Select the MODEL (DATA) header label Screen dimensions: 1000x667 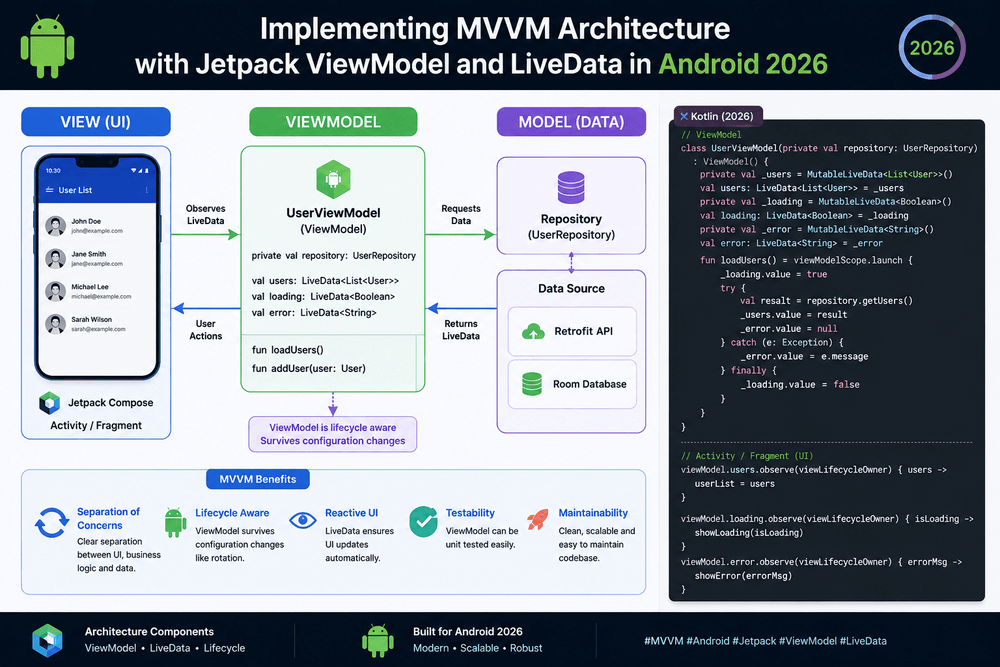pyautogui.click(x=571, y=122)
